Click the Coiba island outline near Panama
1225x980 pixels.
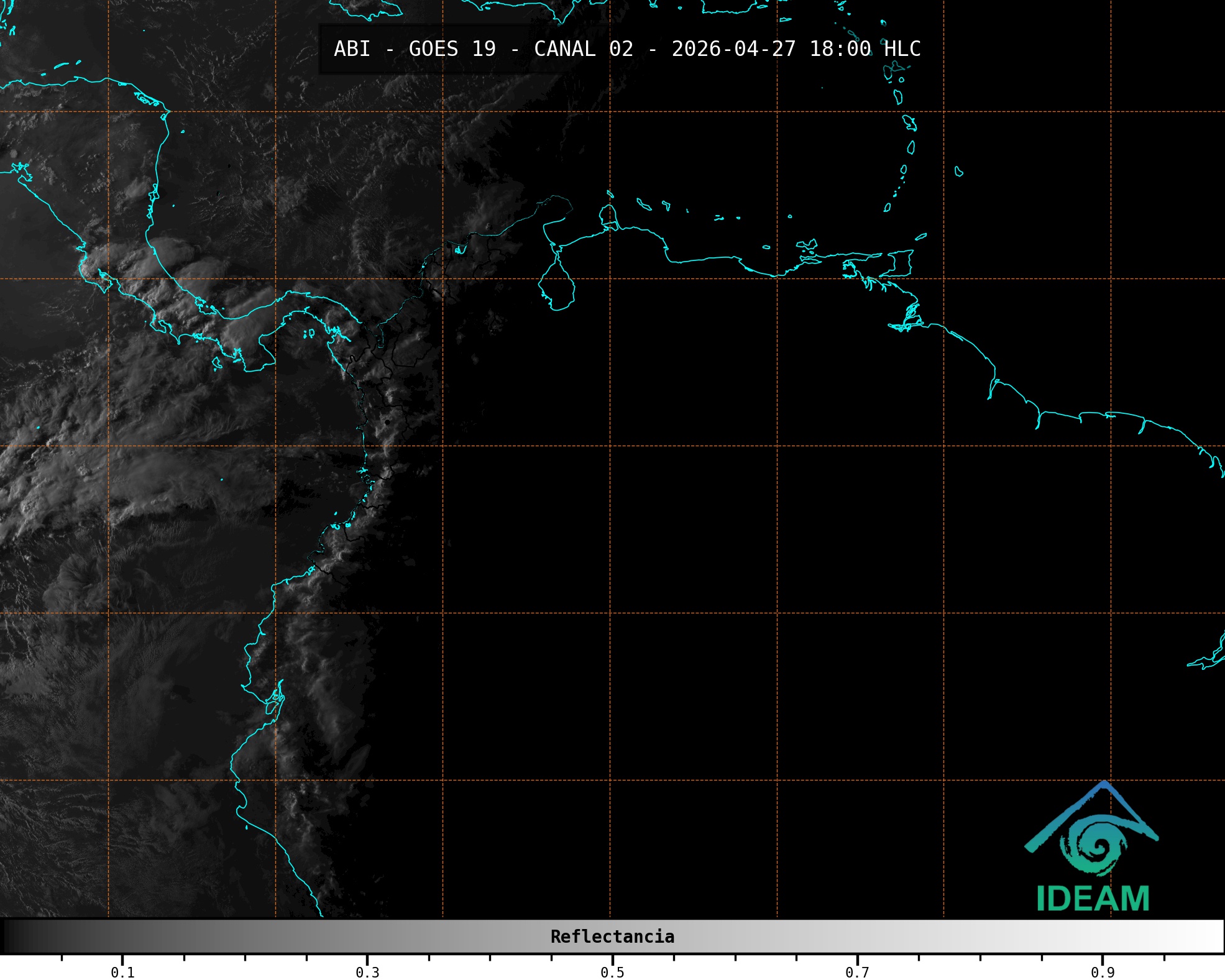click(x=217, y=364)
